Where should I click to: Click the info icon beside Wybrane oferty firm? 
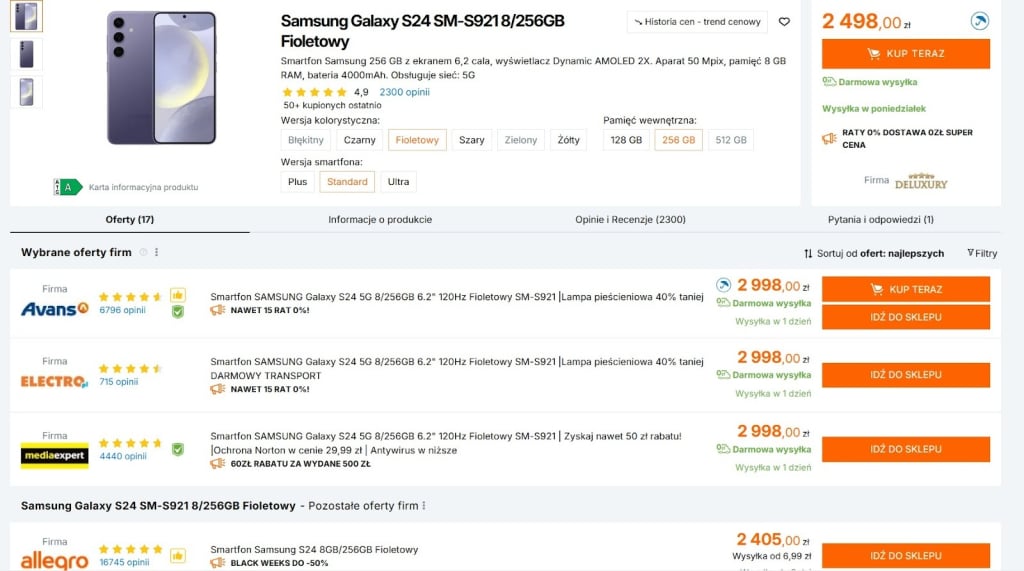[x=143, y=253]
